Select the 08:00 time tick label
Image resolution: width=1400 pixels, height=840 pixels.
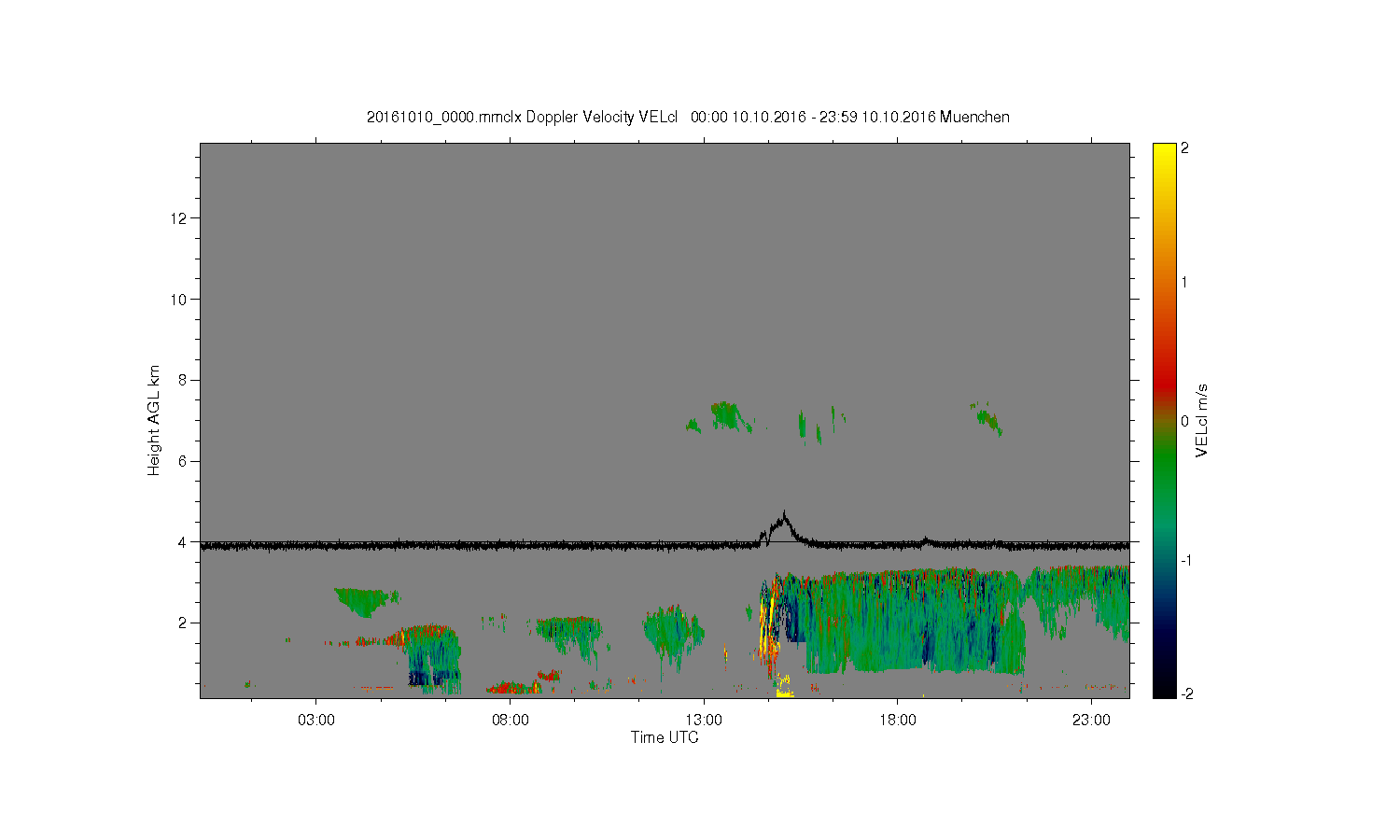point(510,721)
